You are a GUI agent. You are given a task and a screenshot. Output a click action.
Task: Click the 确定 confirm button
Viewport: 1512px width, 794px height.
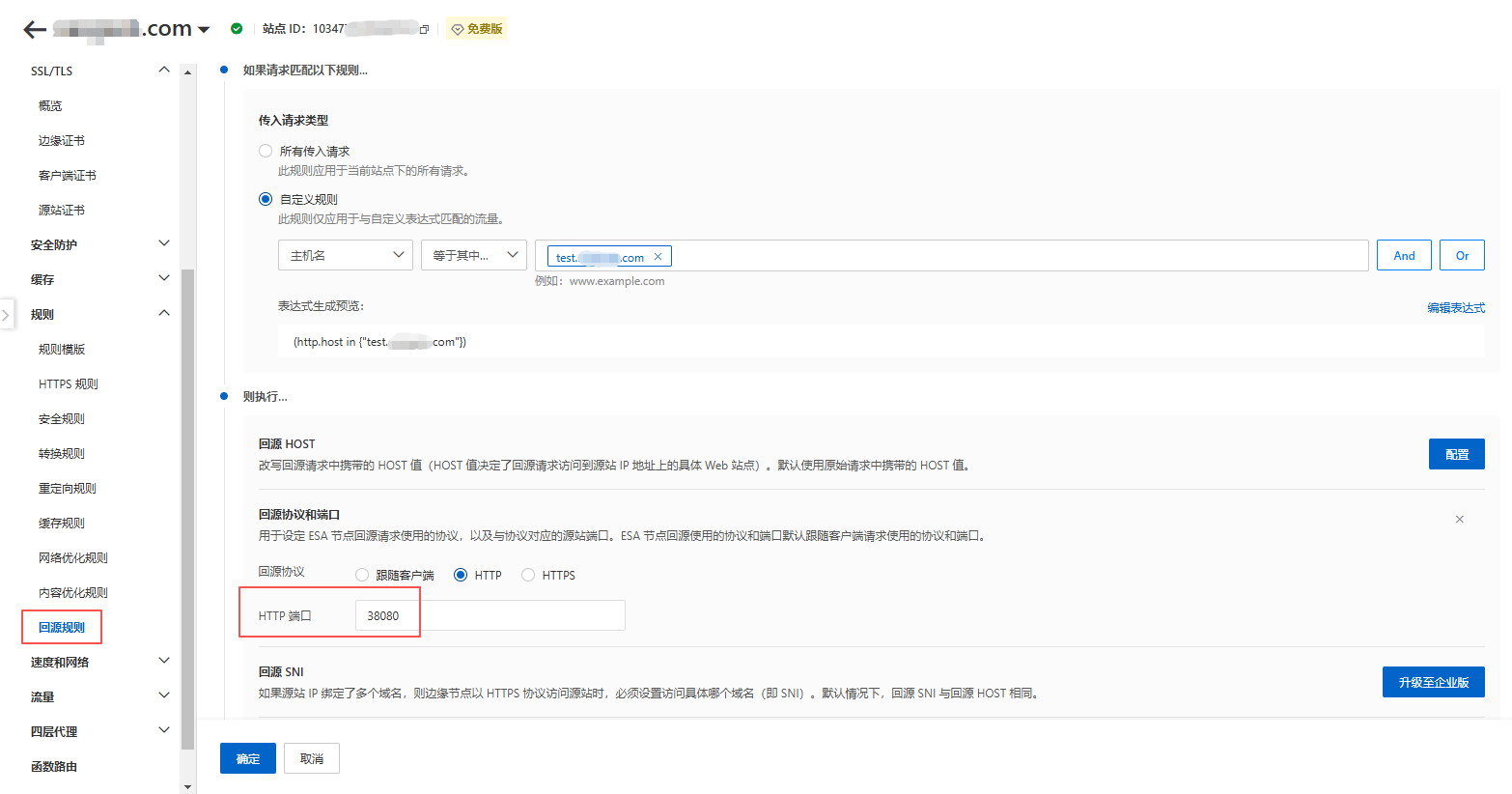pyautogui.click(x=248, y=758)
